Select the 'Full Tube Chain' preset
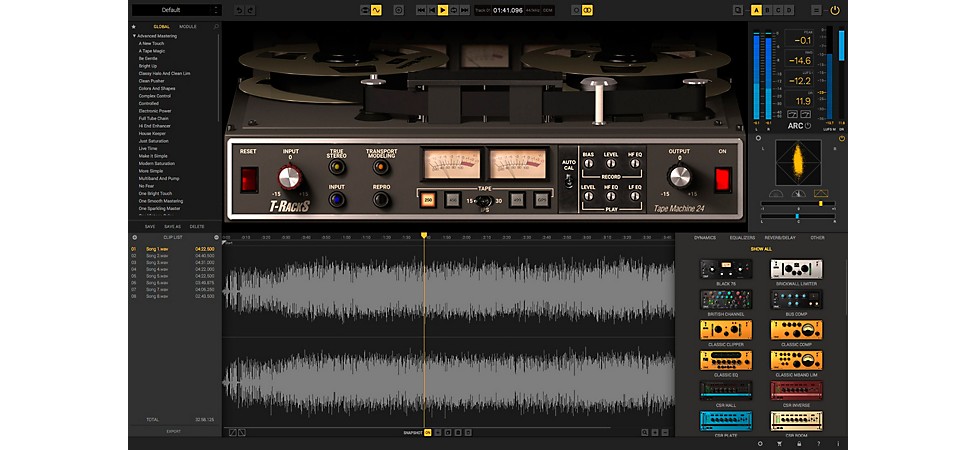The width and height of the screenshot is (976, 450). point(154,118)
